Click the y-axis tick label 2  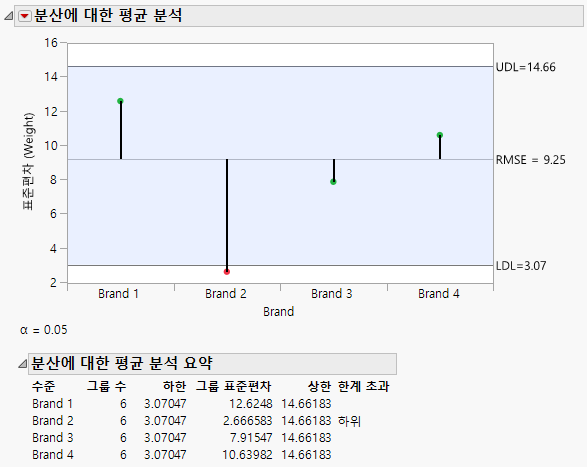(54, 283)
